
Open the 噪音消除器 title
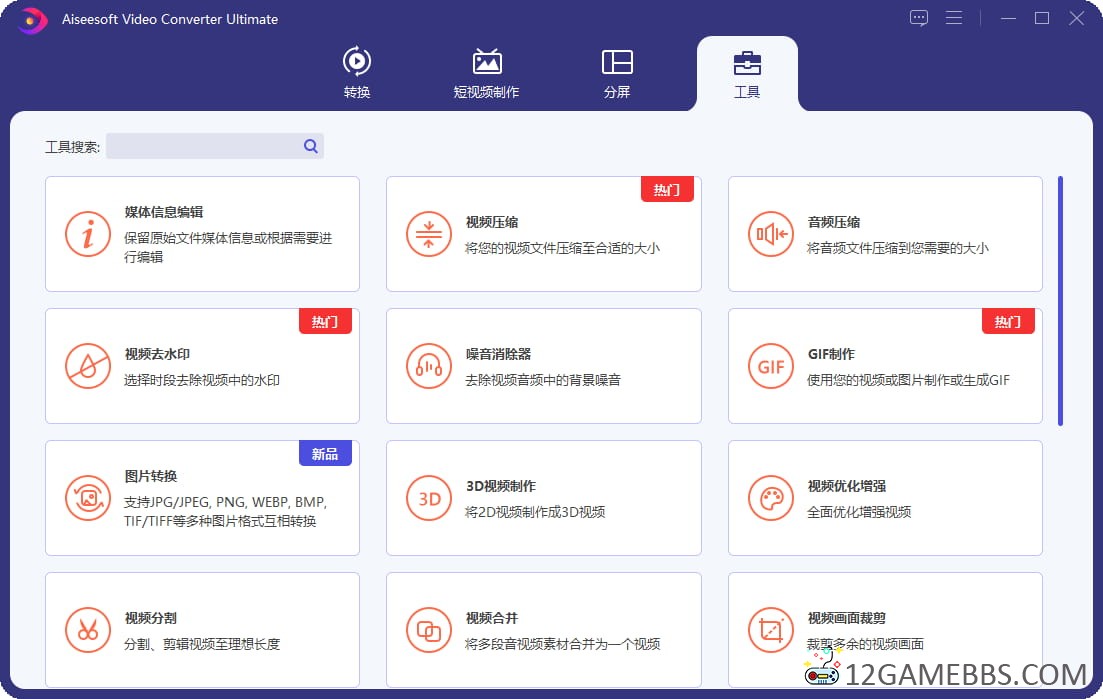(498, 354)
